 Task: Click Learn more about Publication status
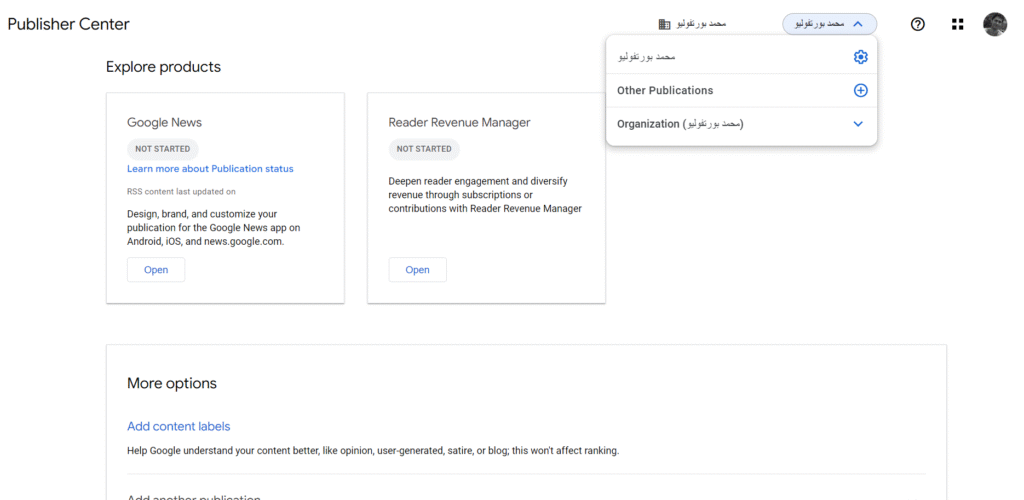(210, 168)
